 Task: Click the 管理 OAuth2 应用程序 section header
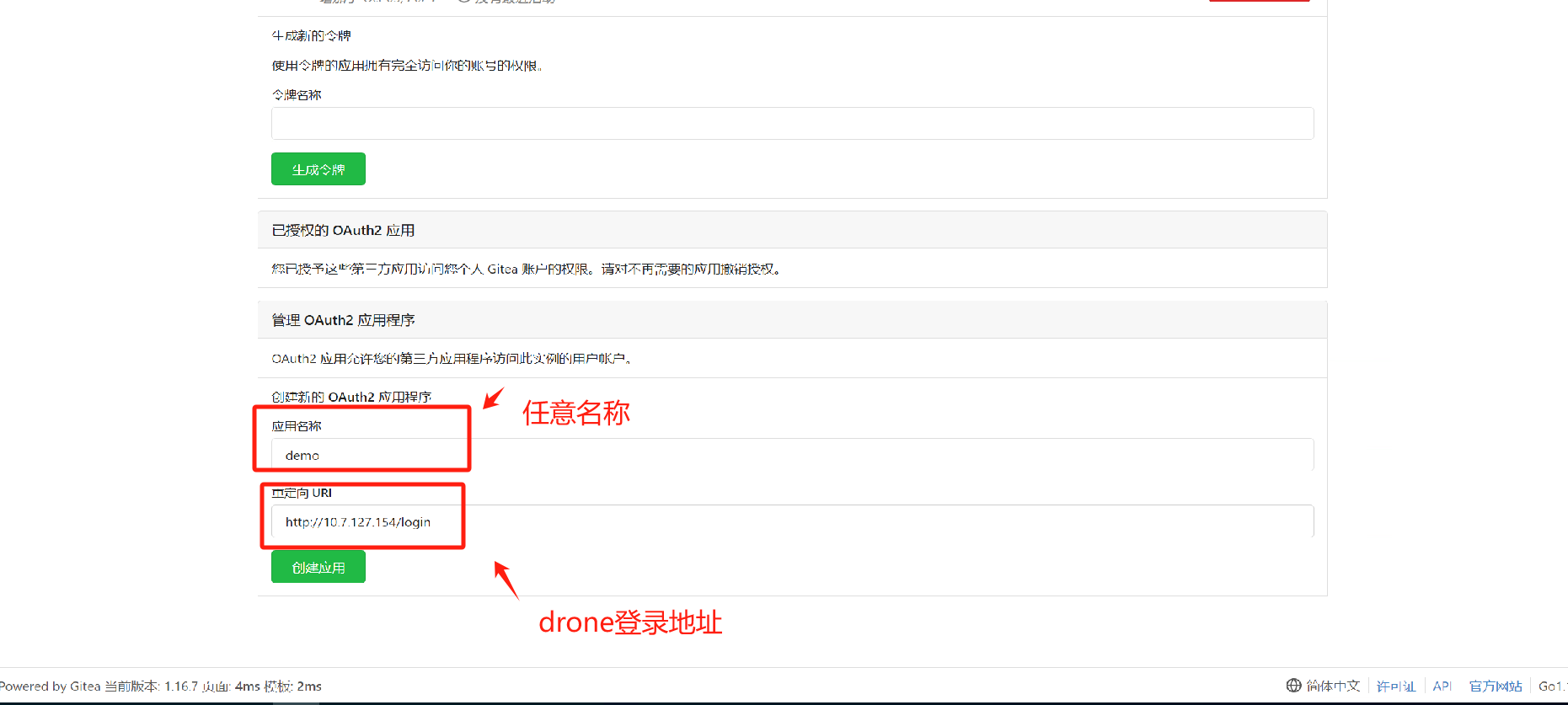(x=343, y=320)
